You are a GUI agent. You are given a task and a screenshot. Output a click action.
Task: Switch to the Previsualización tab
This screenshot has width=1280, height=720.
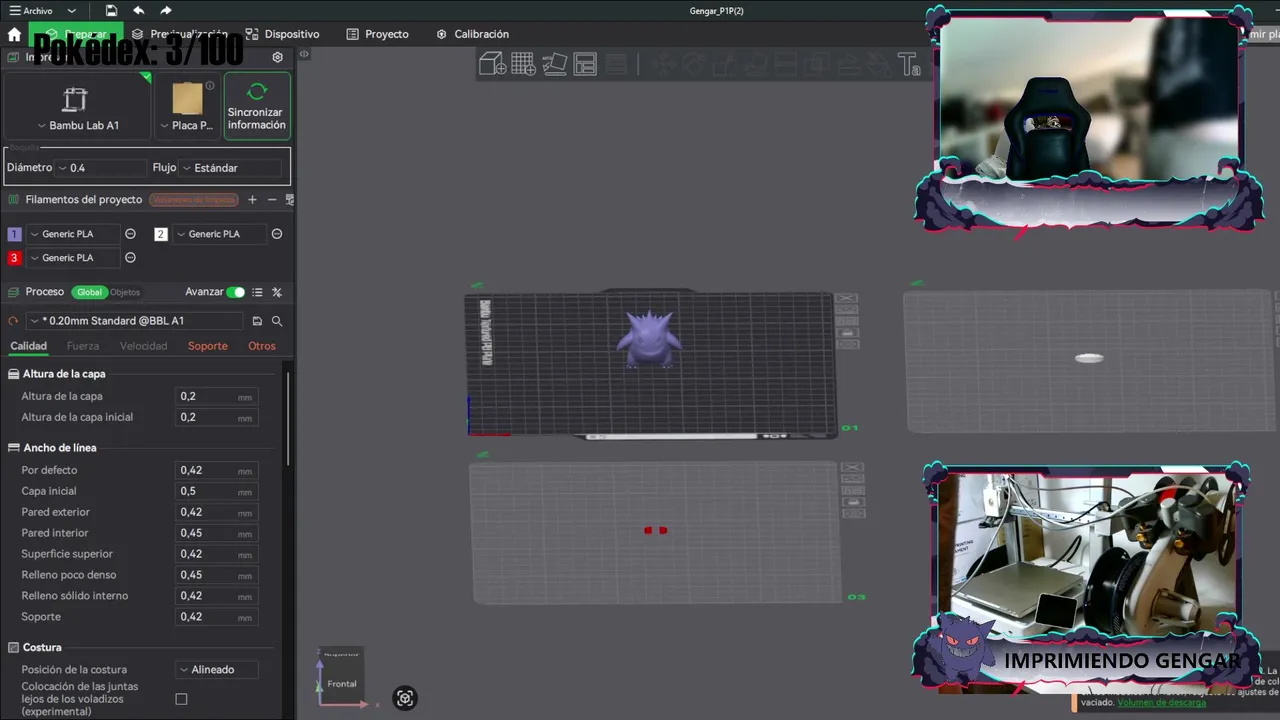click(x=180, y=34)
